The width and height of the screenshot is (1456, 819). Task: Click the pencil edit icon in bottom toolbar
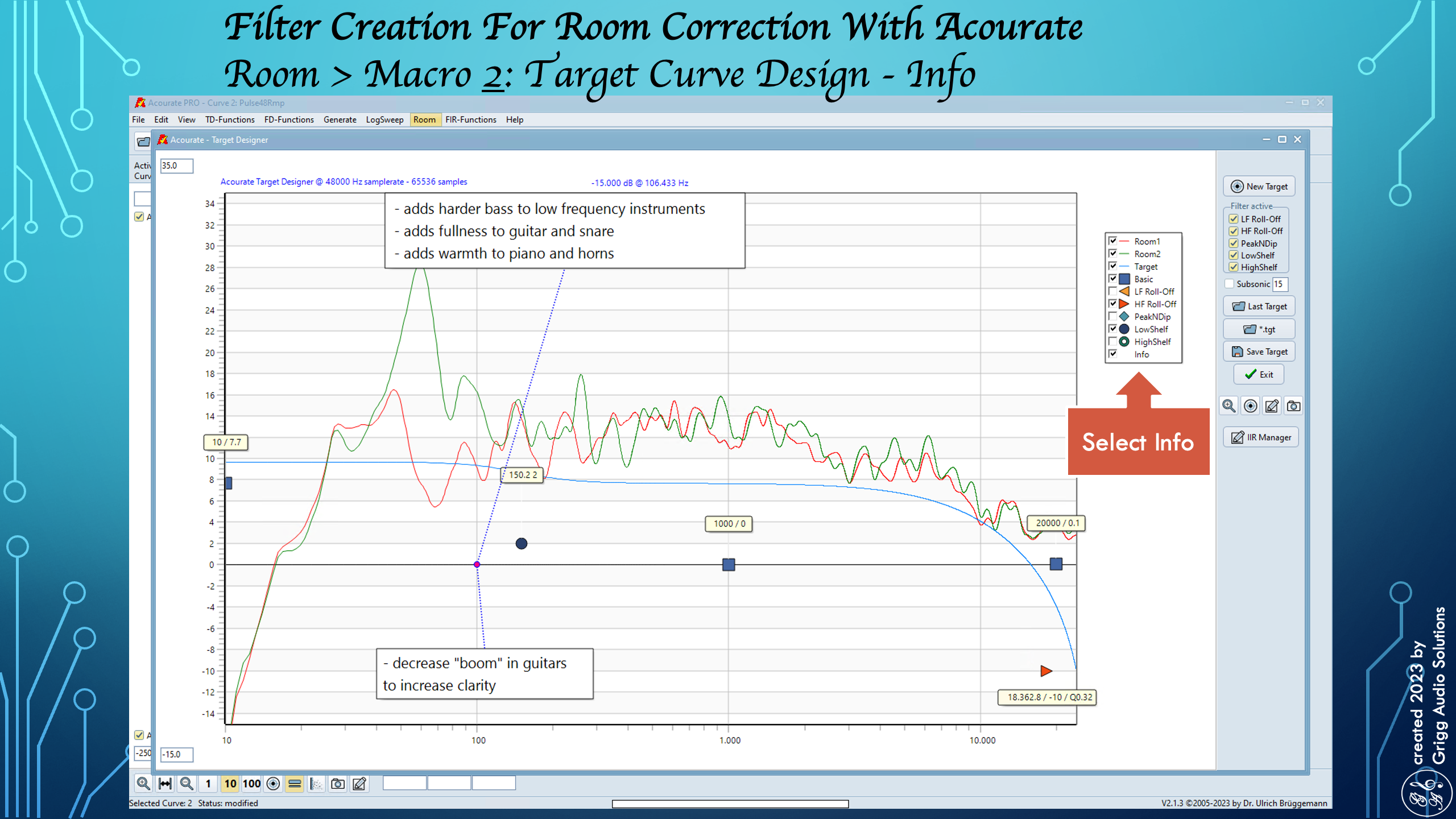coord(359,783)
